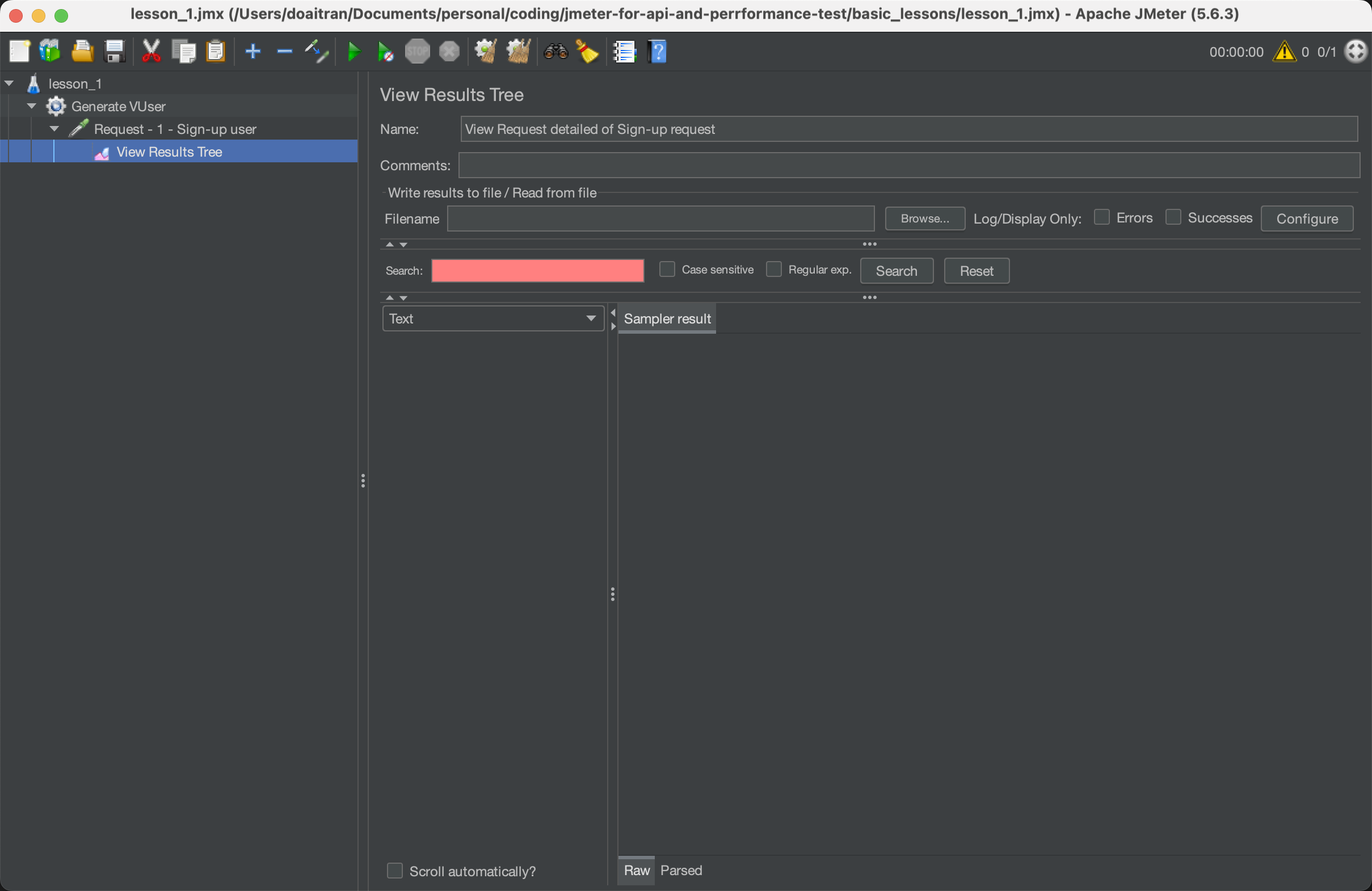Click the Toggle enable/disable icon

(317, 51)
